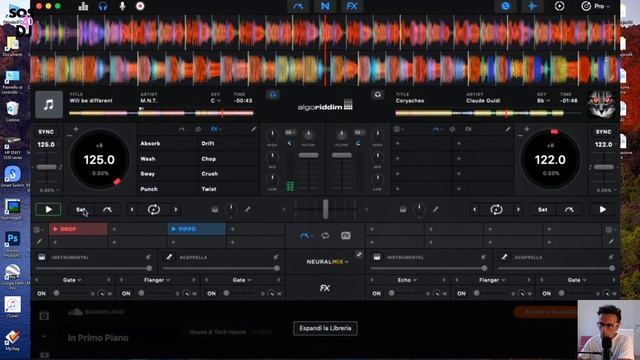Image resolution: width=640 pixels, height=360 pixels.
Task: Double deck 1 loop with right arrow
Action: click(x=176, y=209)
